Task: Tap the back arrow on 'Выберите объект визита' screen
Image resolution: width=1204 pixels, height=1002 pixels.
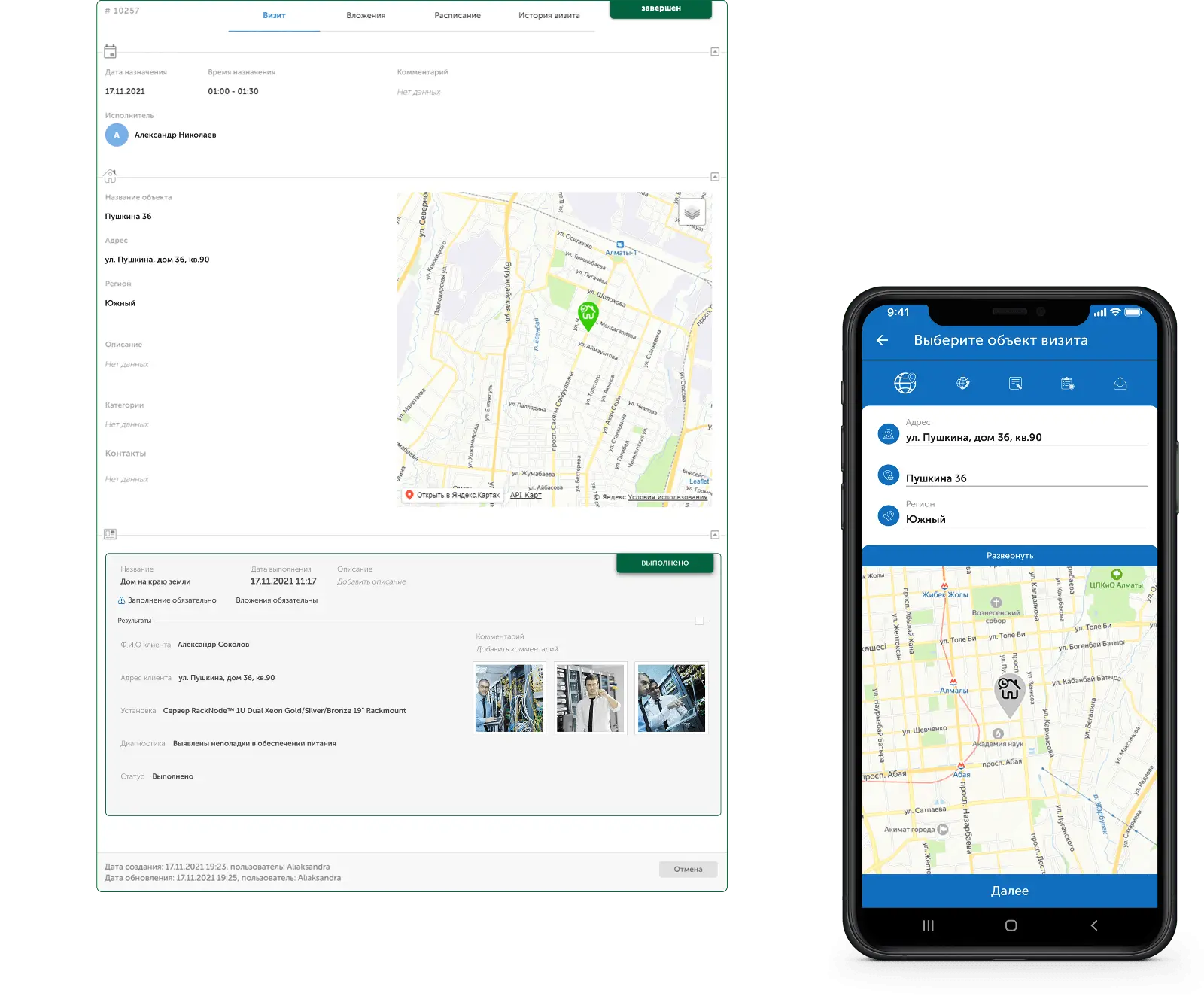Action: click(x=884, y=340)
